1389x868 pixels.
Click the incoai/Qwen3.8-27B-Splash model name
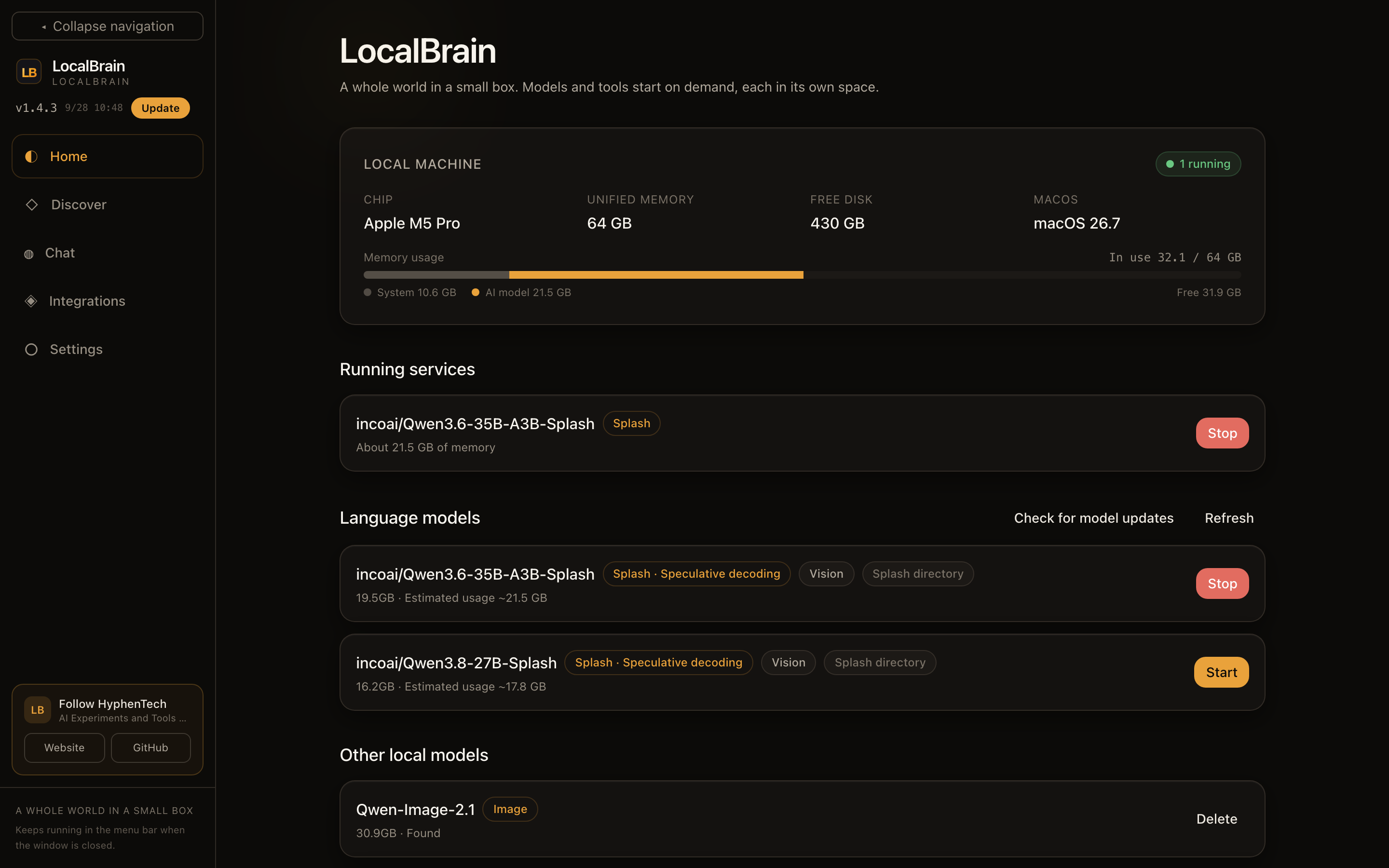(456, 663)
